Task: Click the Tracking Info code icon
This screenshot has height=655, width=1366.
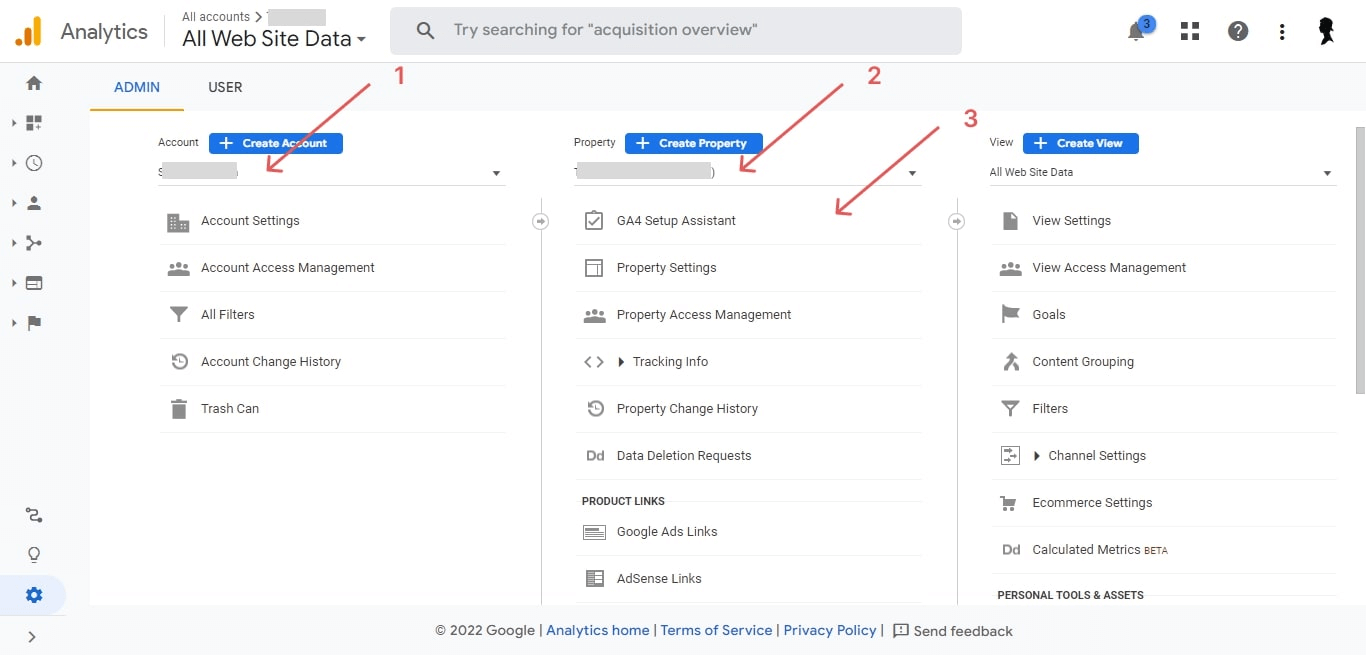Action: click(594, 362)
